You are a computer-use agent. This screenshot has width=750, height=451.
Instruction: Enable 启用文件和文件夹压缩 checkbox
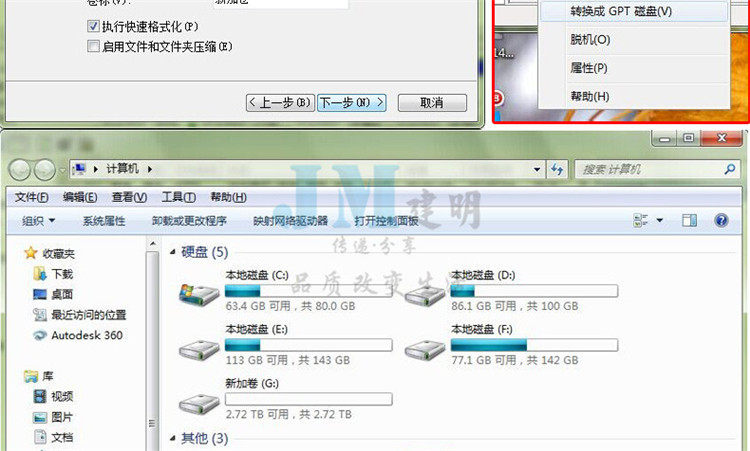pyautogui.click(x=93, y=46)
